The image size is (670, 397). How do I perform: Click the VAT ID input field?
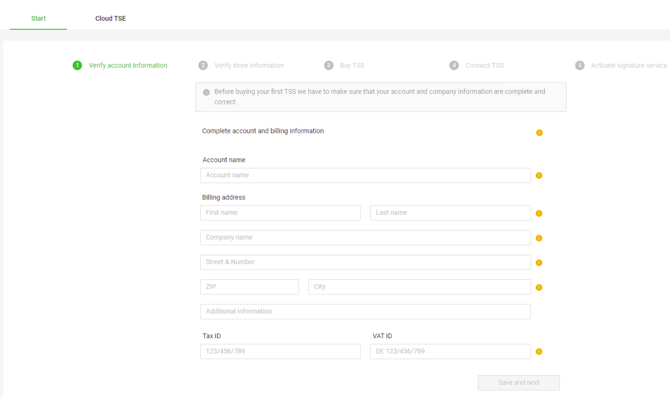[450, 352]
